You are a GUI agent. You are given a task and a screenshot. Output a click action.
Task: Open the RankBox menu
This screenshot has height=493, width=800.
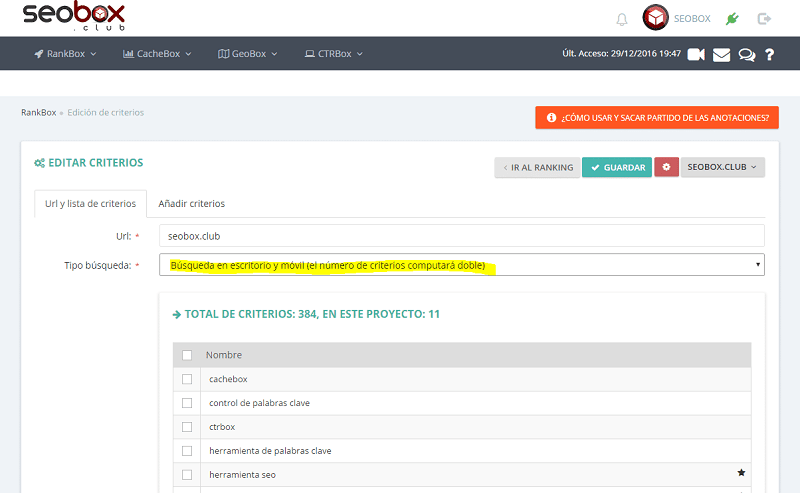(65, 54)
